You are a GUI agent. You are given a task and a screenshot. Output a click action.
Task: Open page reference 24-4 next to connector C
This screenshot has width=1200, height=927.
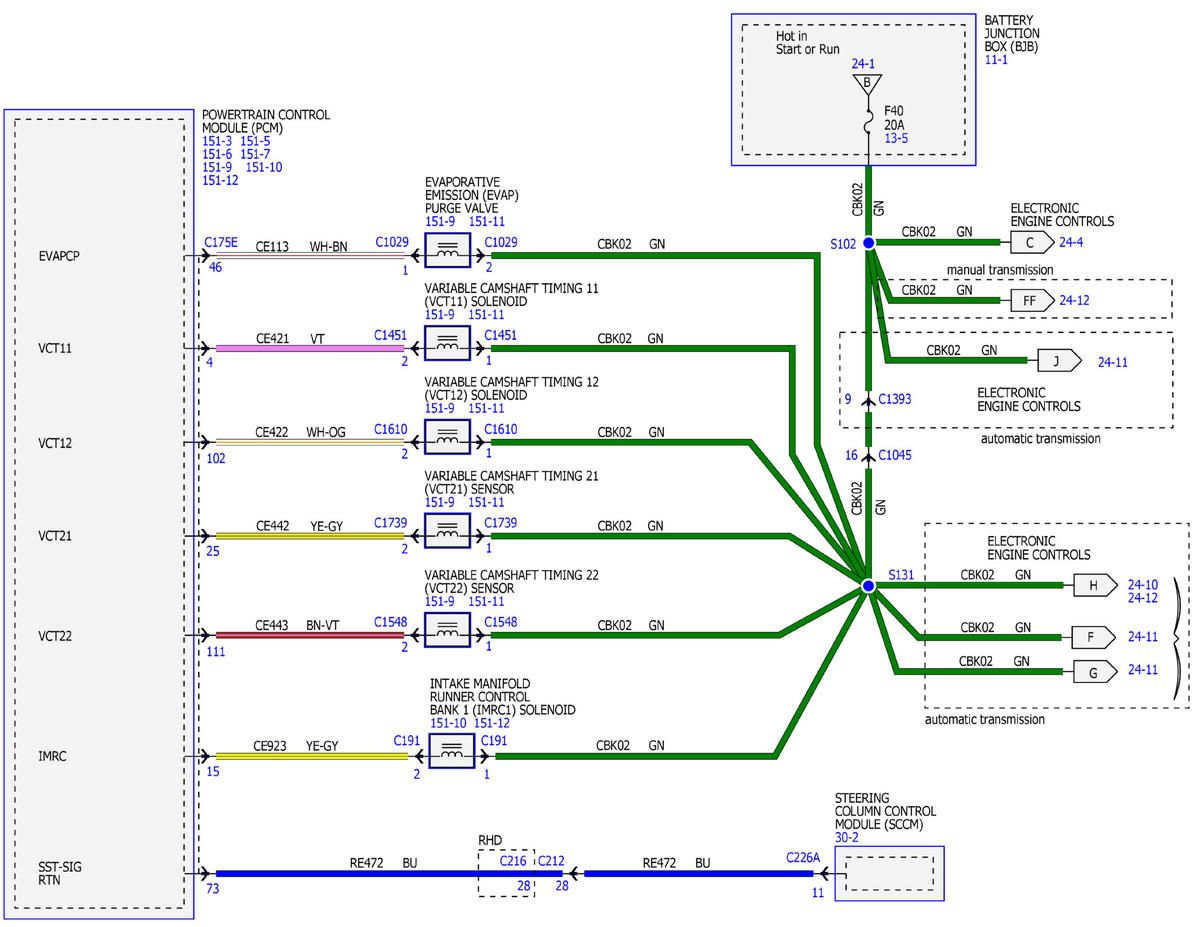pyautogui.click(x=1071, y=242)
